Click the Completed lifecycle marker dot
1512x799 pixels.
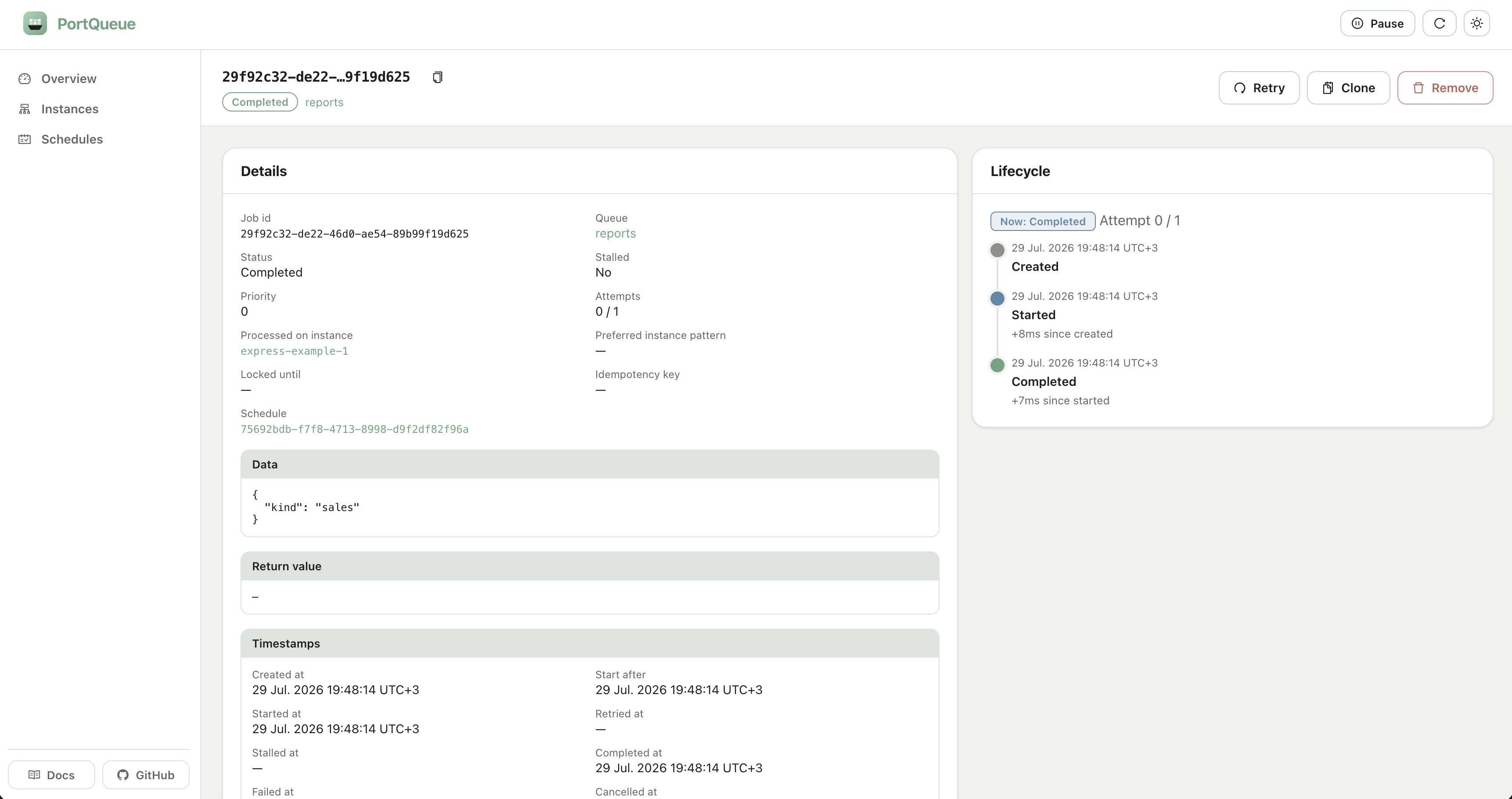click(x=997, y=365)
